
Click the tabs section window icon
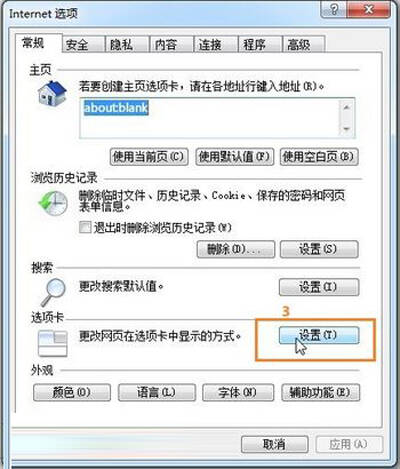coord(53,343)
